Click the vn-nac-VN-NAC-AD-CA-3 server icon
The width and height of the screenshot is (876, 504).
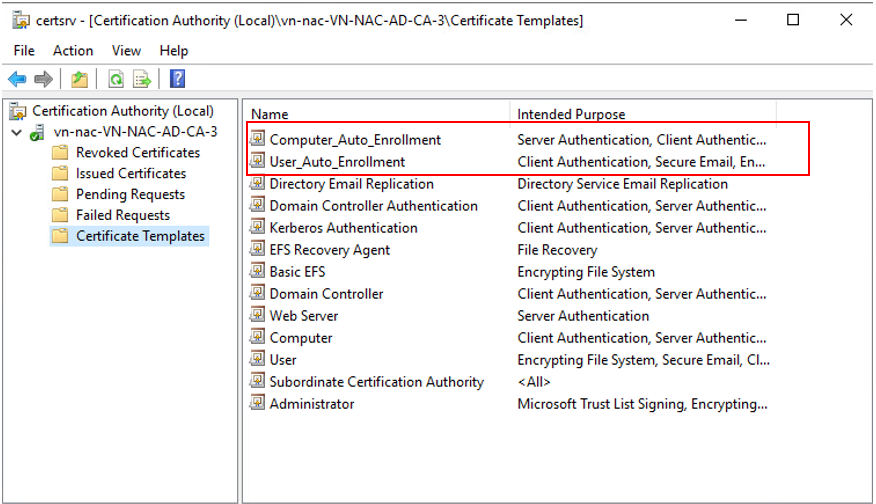pos(38,132)
